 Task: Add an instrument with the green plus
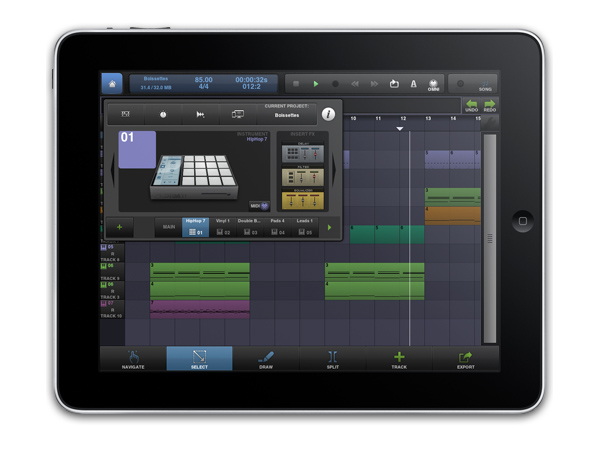coord(119,227)
